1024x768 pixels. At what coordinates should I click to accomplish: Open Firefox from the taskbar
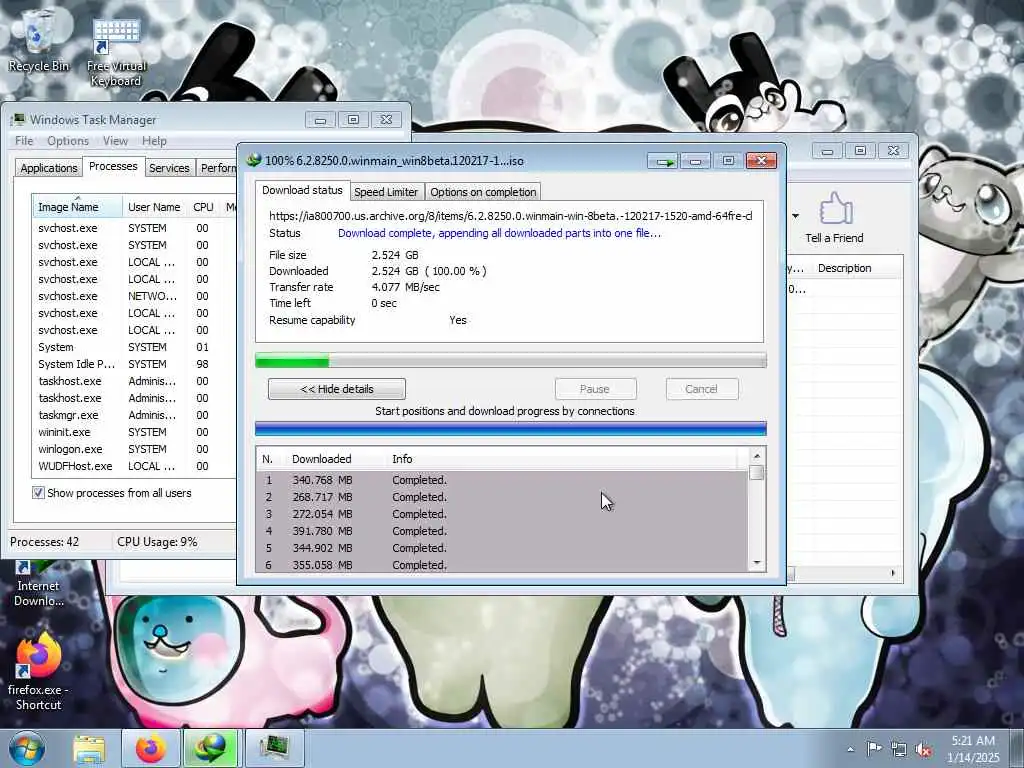pos(151,748)
